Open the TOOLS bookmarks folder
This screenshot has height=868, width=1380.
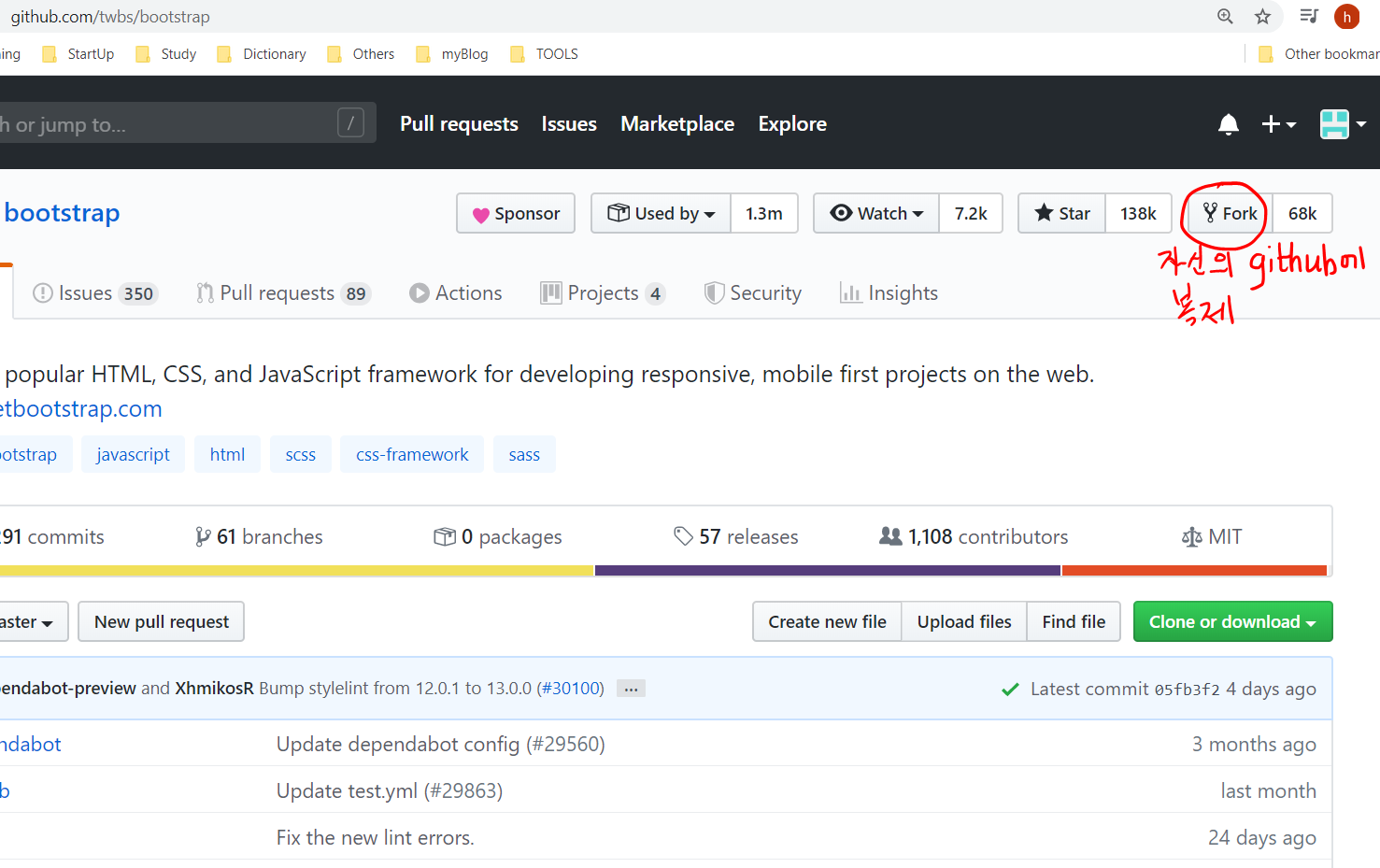click(x=545, y=54)
